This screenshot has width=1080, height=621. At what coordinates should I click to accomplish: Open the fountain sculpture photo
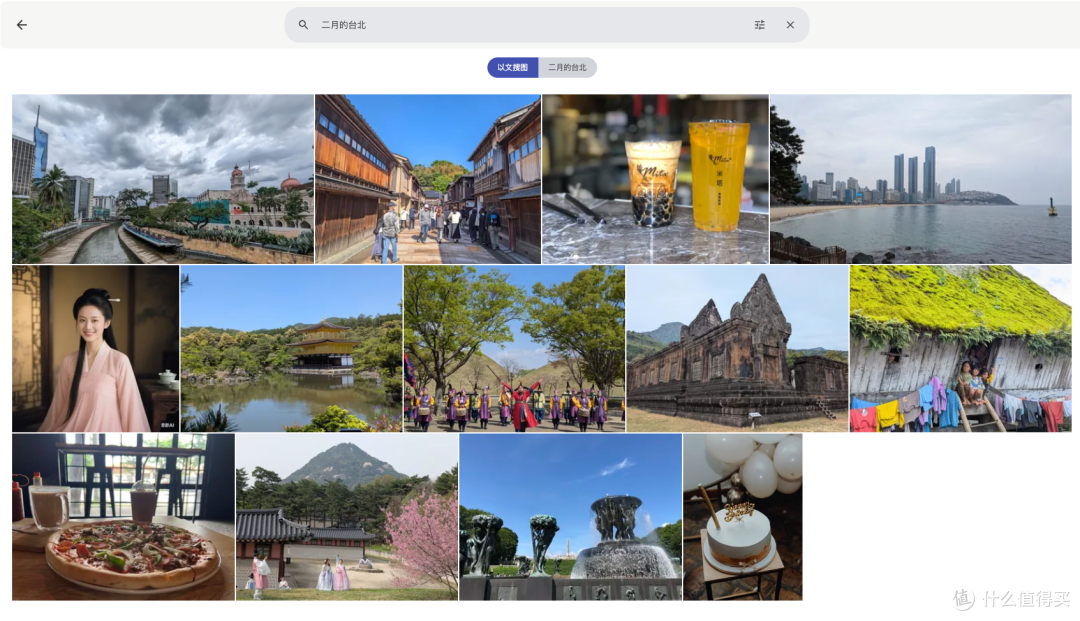point(570,516)
